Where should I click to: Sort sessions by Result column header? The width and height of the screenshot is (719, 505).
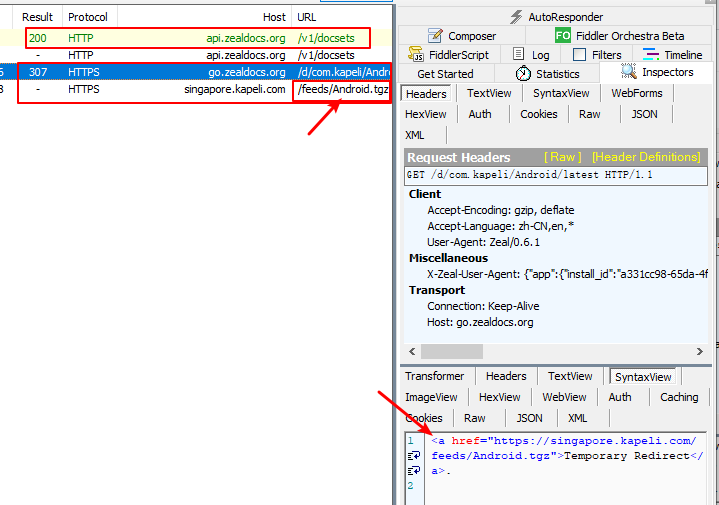click(37, 17)
